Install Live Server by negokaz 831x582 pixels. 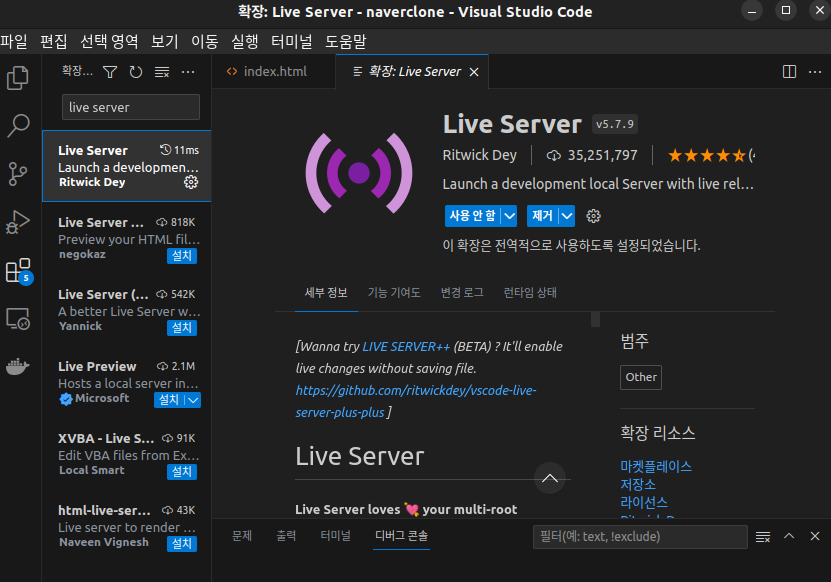[x=182, y=256]
